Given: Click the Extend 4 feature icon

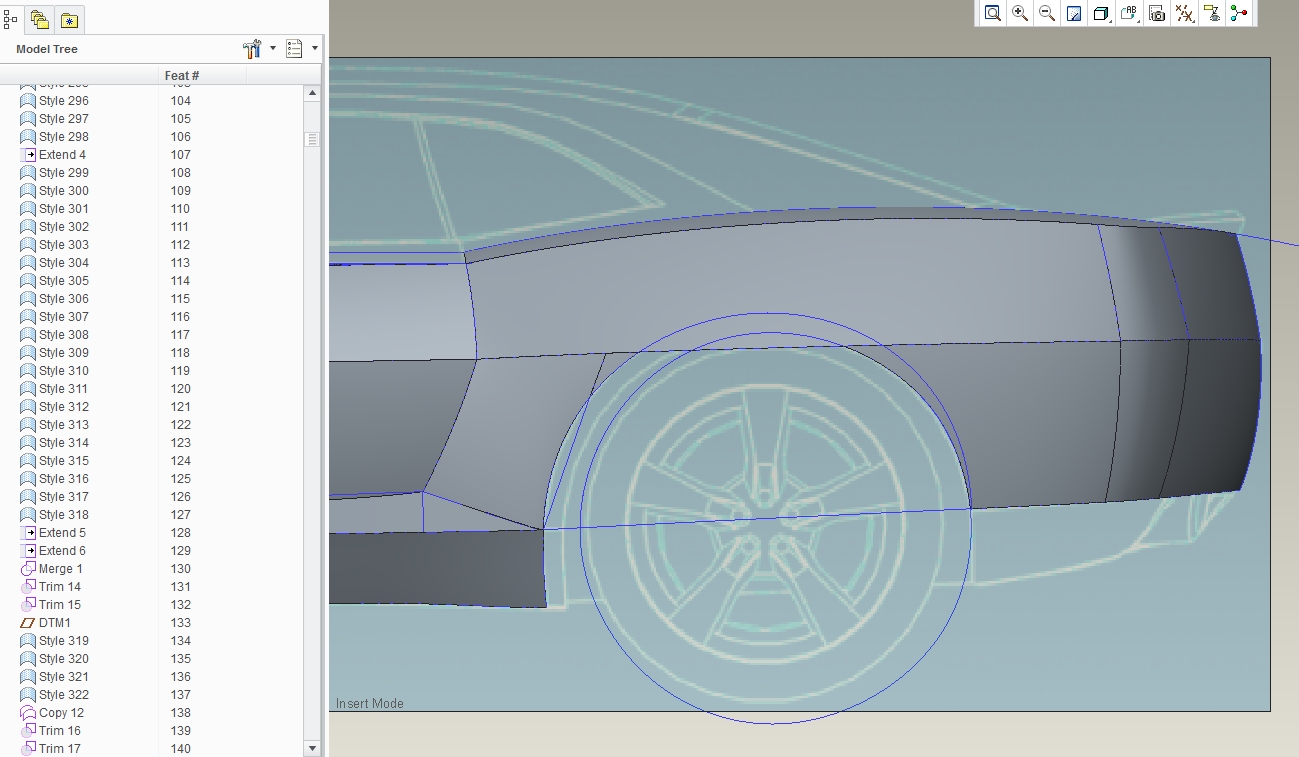Looking at the screenshot, I should tap(28, 155).
